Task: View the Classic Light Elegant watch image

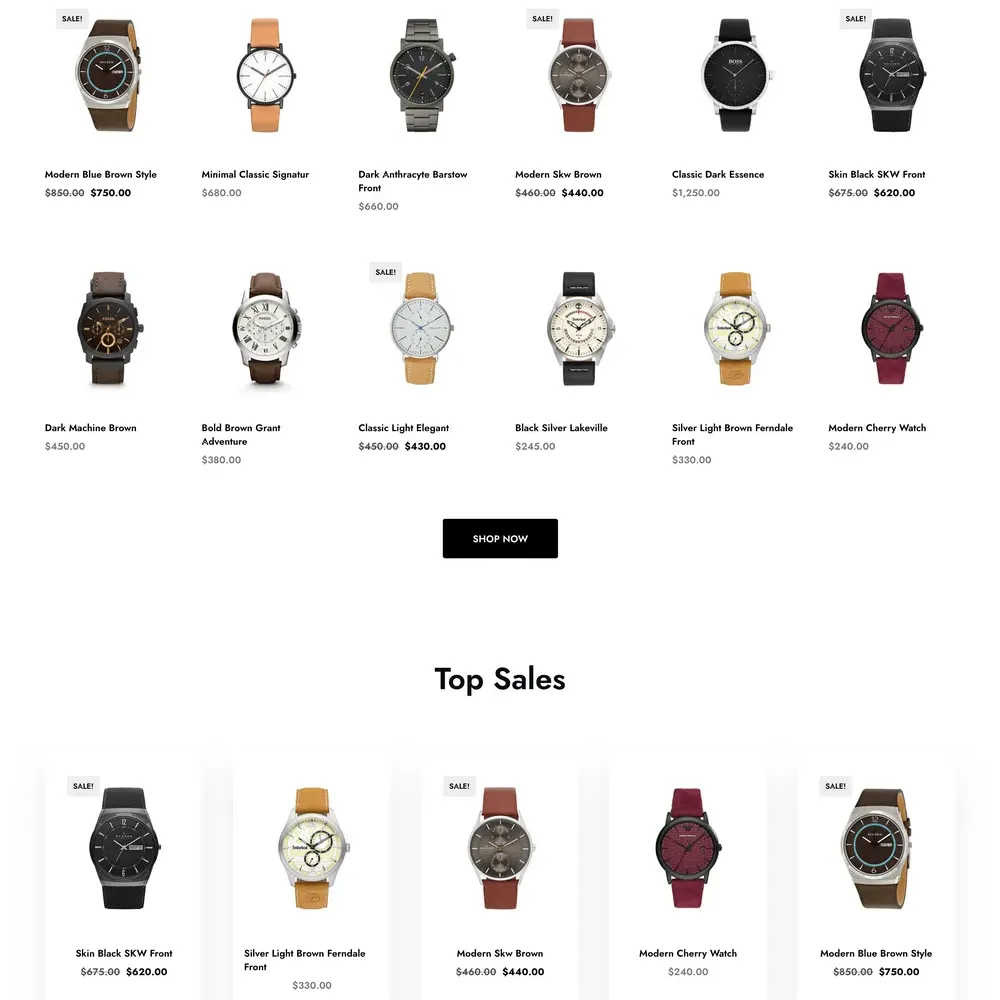Action: click(x=422, y=328)
